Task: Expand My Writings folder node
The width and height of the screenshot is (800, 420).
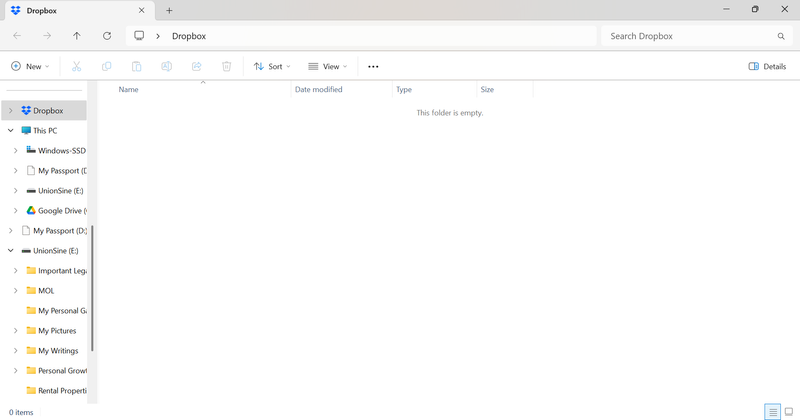Action: (x=15, y=351)
